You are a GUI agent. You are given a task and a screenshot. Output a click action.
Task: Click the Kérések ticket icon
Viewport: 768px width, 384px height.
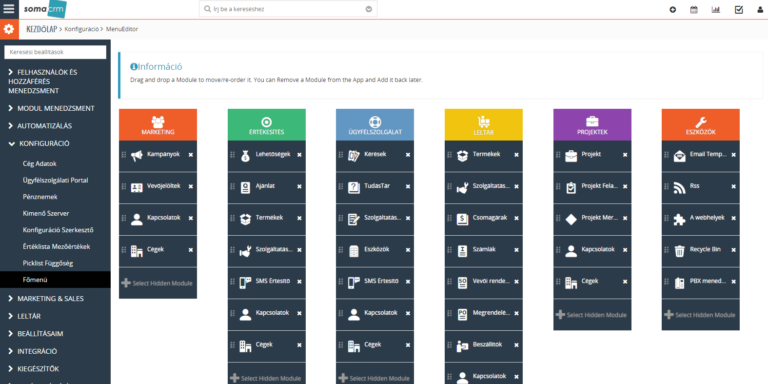[354, 156]
